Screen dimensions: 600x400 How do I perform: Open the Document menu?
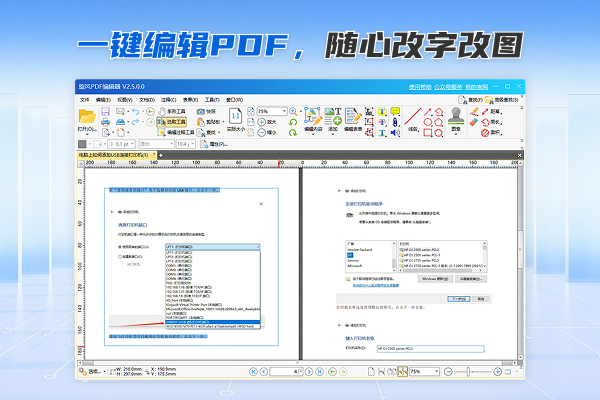(147, 100)
